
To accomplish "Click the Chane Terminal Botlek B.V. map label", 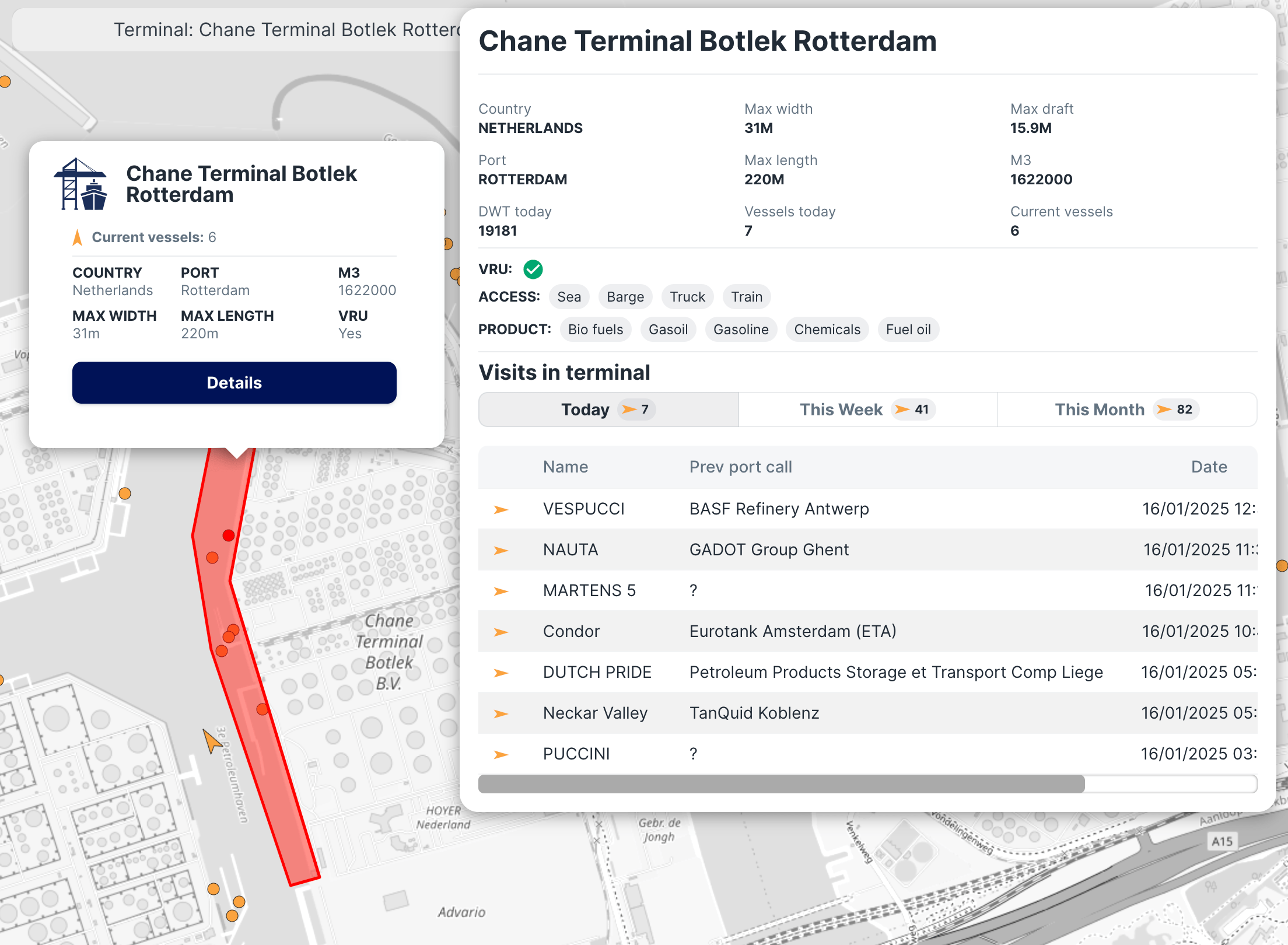I will [x=389, y=652].
